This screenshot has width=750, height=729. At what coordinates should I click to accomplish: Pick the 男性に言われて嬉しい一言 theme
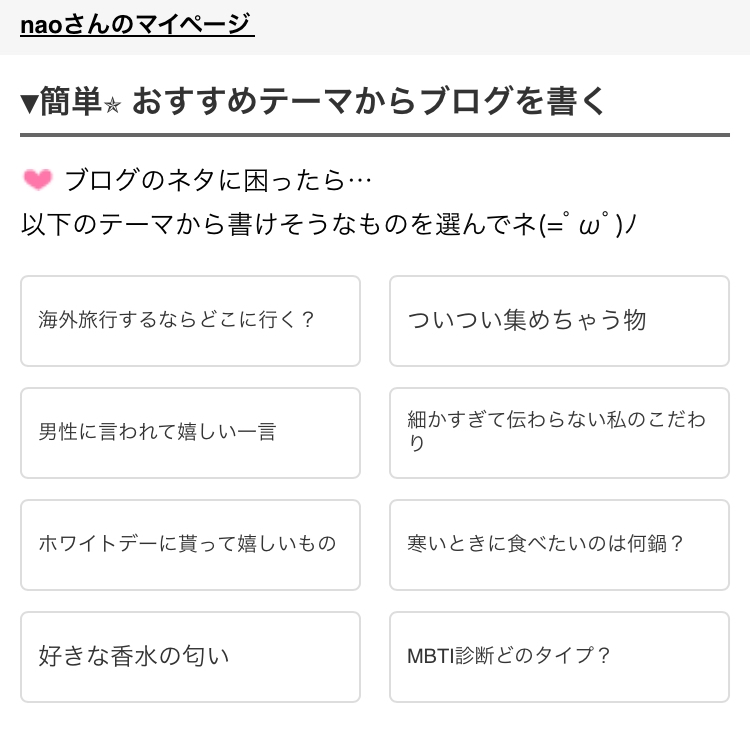(190, 433)
